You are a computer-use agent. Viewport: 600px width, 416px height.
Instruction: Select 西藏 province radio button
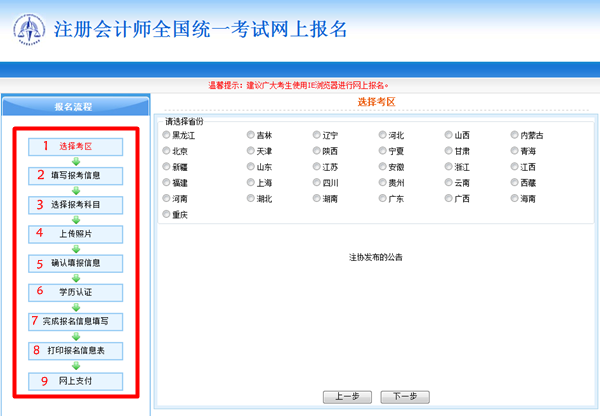tap(514, 183)
